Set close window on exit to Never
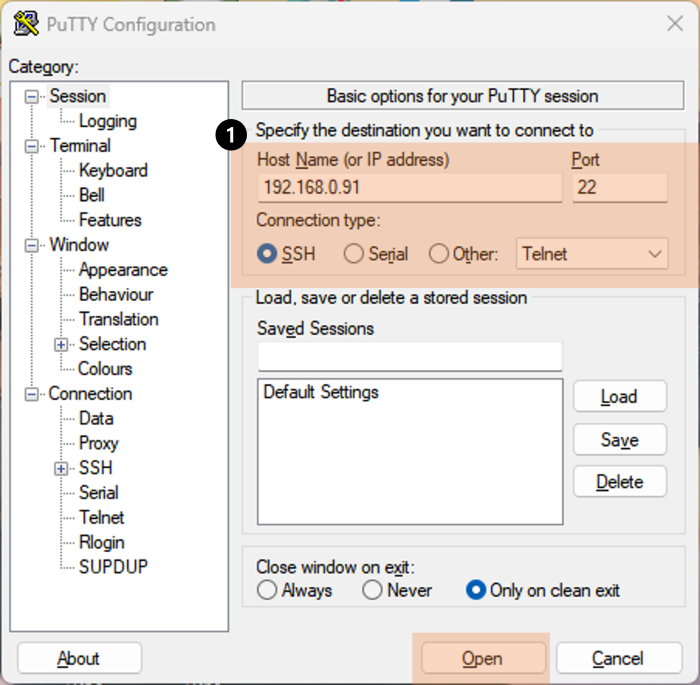The height and width of the screenshot is (685, 700). [372, 590]
